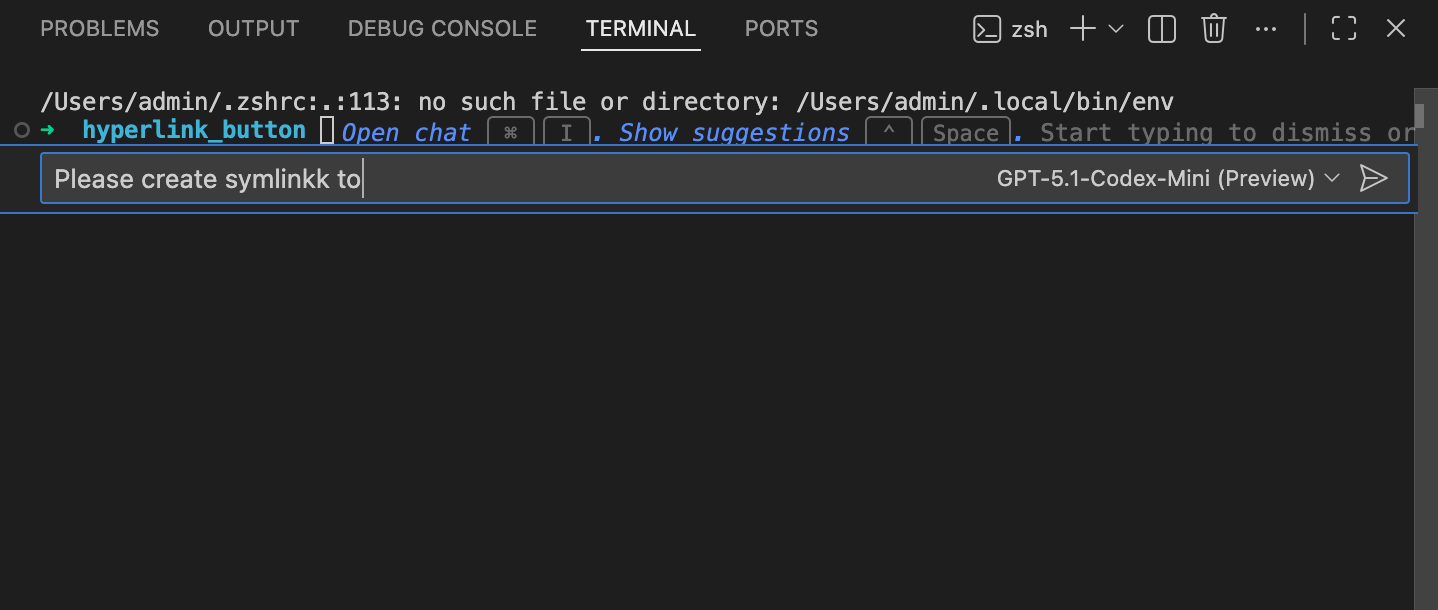Split the terminal panel
Viewport: 1438px width, 610px height.
tap(1162, 29)
